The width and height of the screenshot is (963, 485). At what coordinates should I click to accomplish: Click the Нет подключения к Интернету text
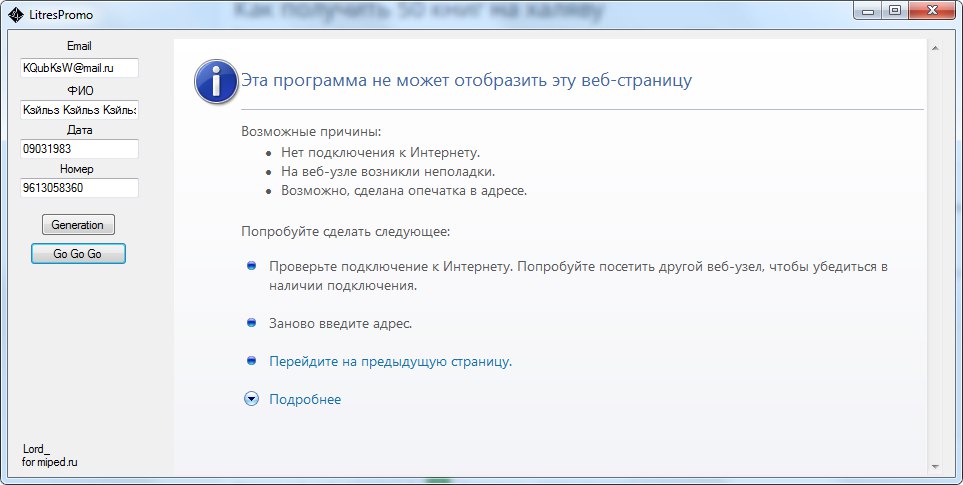380,152
